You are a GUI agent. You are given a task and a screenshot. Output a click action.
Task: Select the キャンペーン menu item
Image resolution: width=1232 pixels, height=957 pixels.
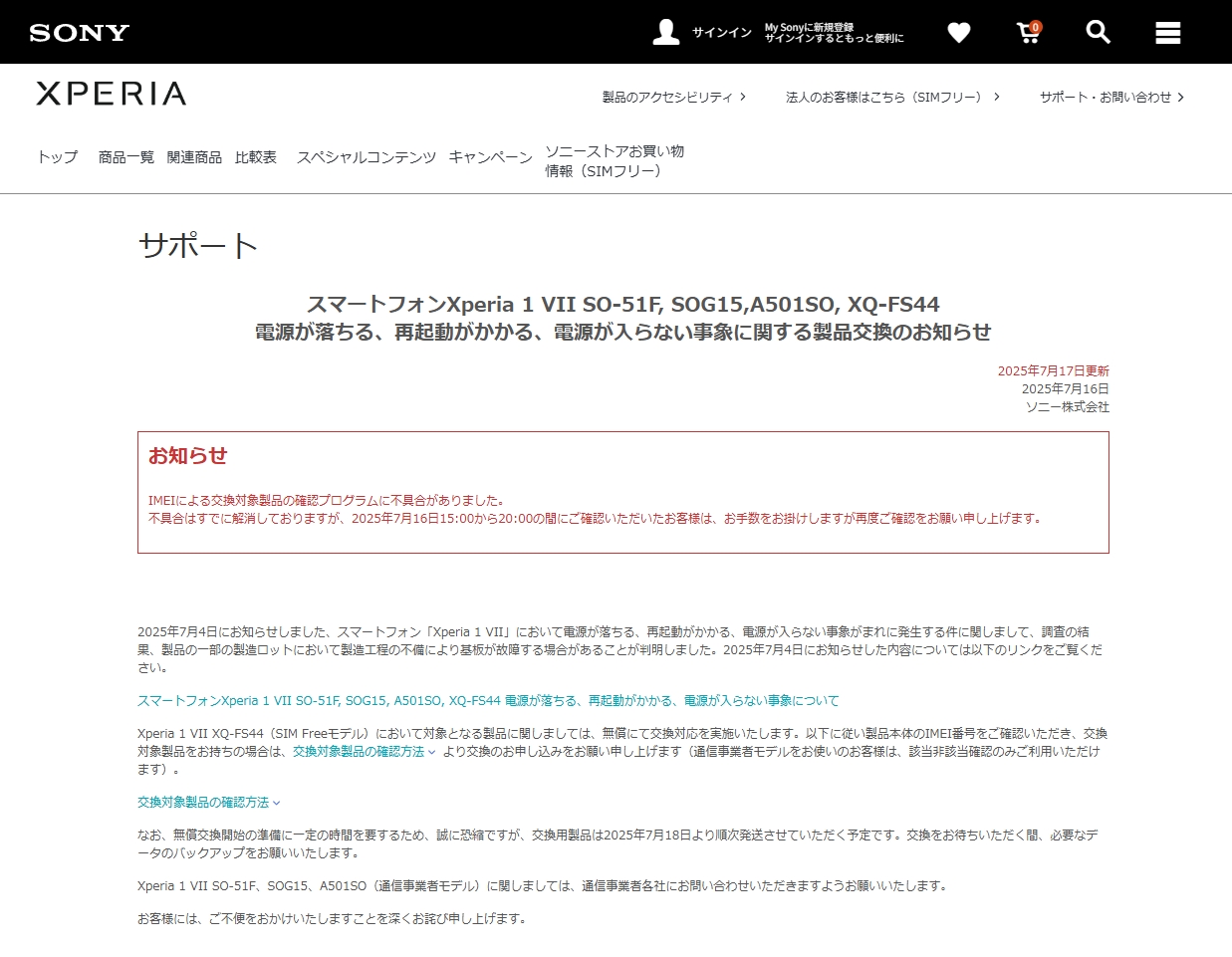(491, 157)
